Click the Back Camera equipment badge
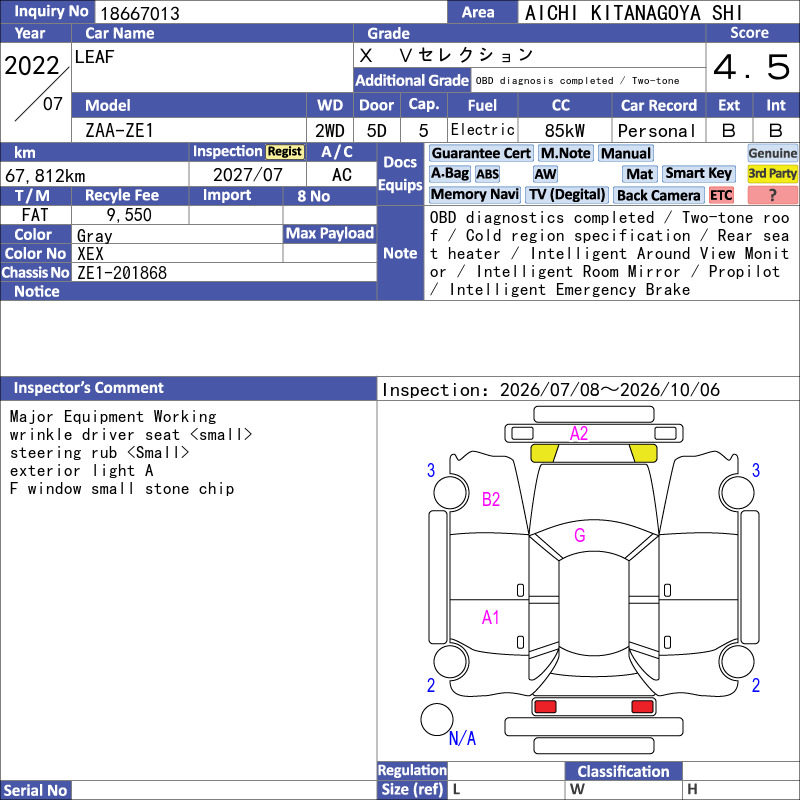This screenshot has height=800, width=800. tap(658, 195)
